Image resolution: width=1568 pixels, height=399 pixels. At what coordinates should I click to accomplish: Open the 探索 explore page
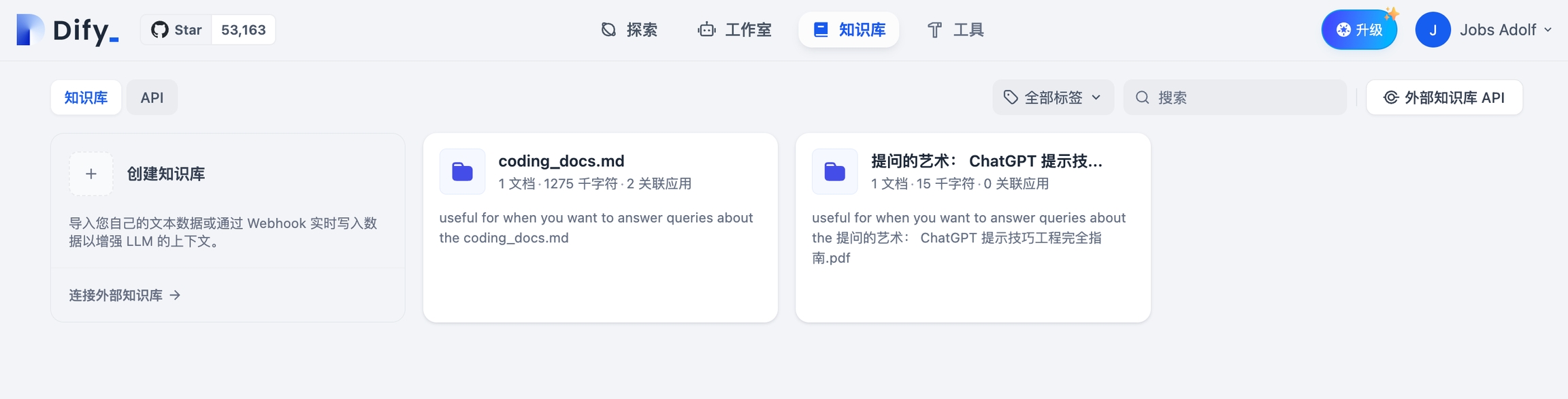[x=630, y=30]
